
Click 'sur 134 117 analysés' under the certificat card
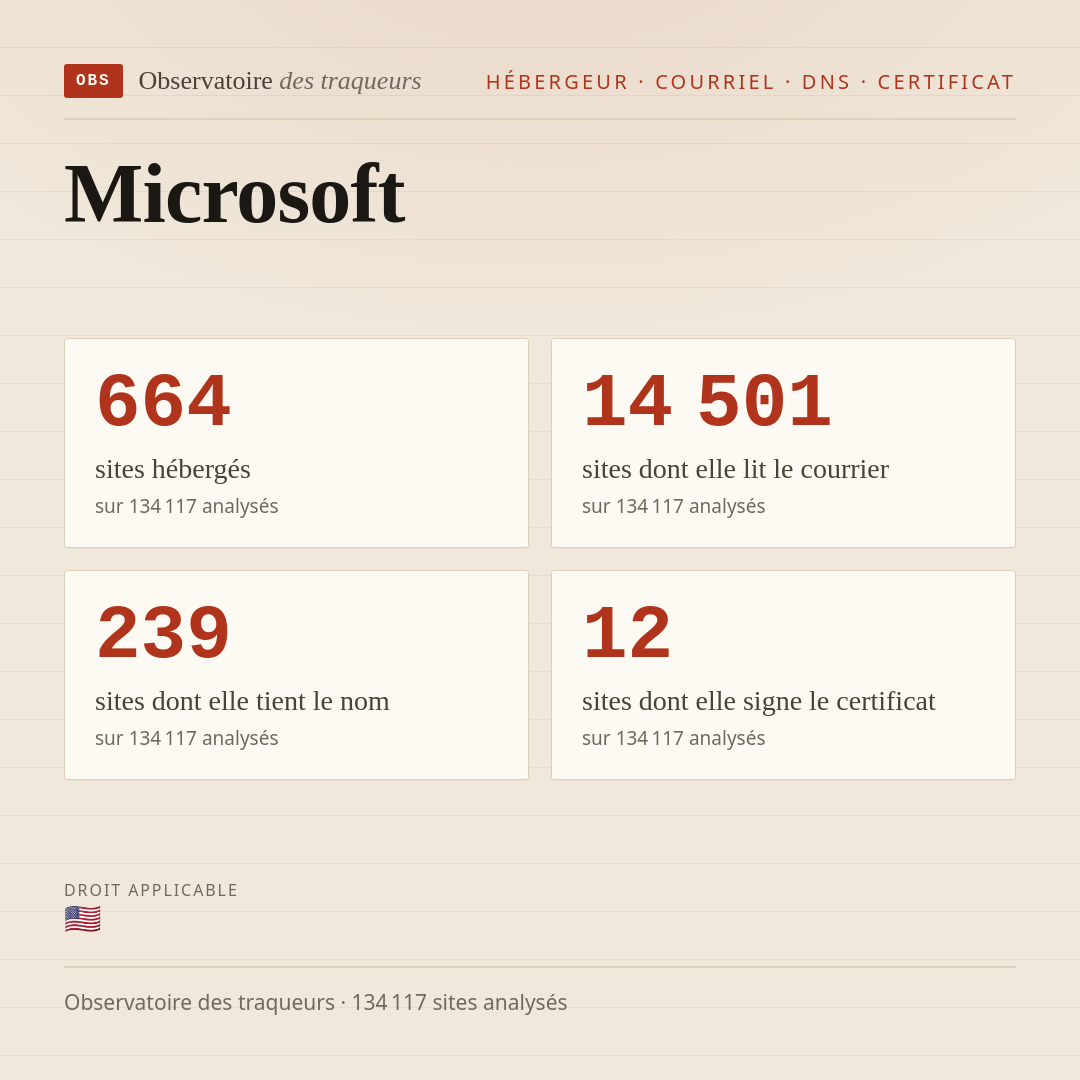674,738
